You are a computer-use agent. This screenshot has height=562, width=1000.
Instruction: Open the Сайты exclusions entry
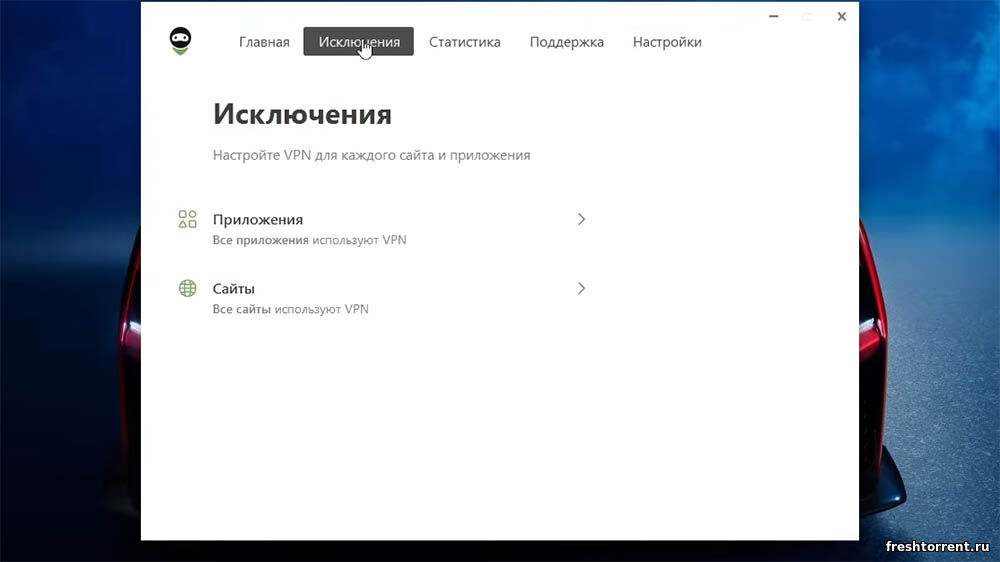coord(234,288)
